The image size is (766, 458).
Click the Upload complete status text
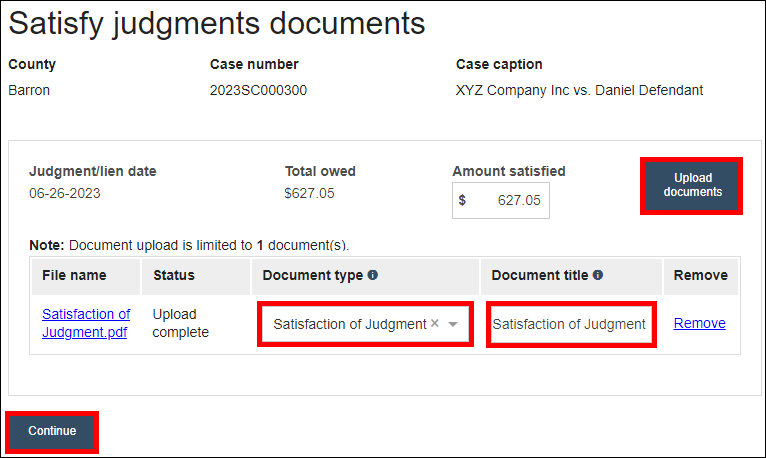tap(181, 323)
